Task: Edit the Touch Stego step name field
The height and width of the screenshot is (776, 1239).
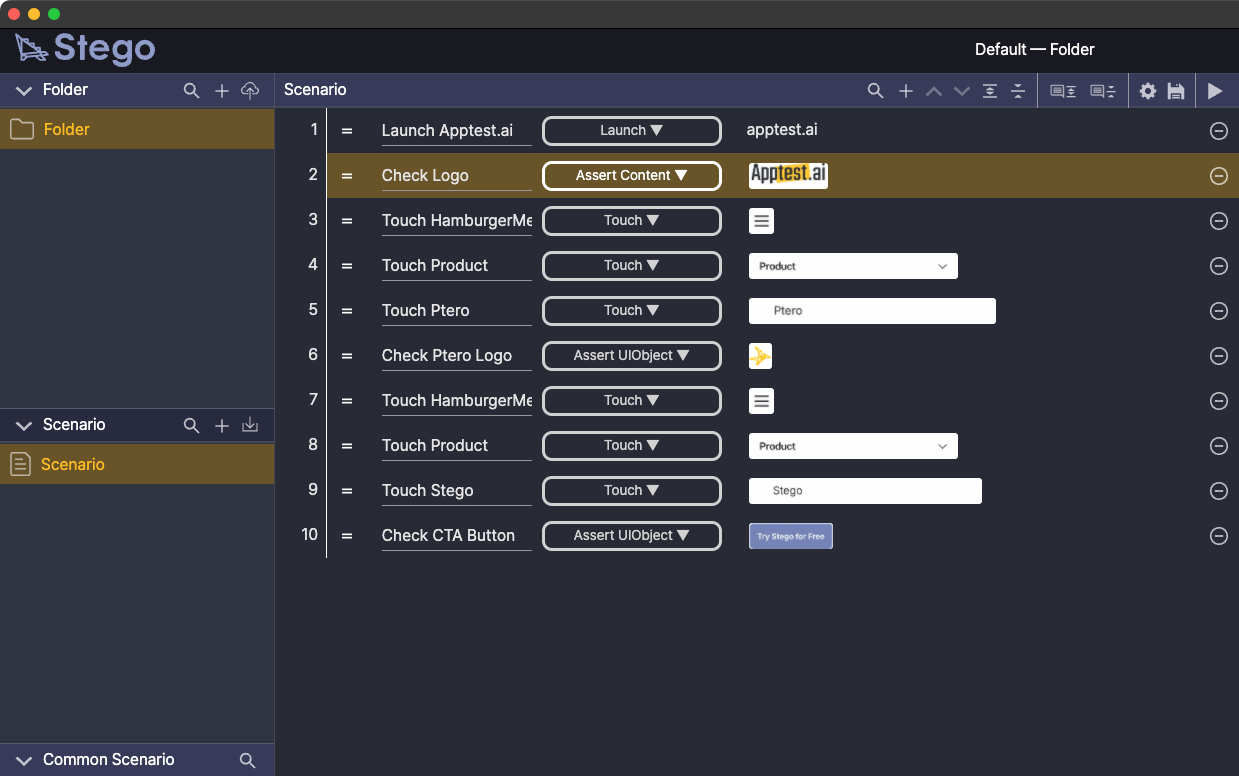Action: 455,491
